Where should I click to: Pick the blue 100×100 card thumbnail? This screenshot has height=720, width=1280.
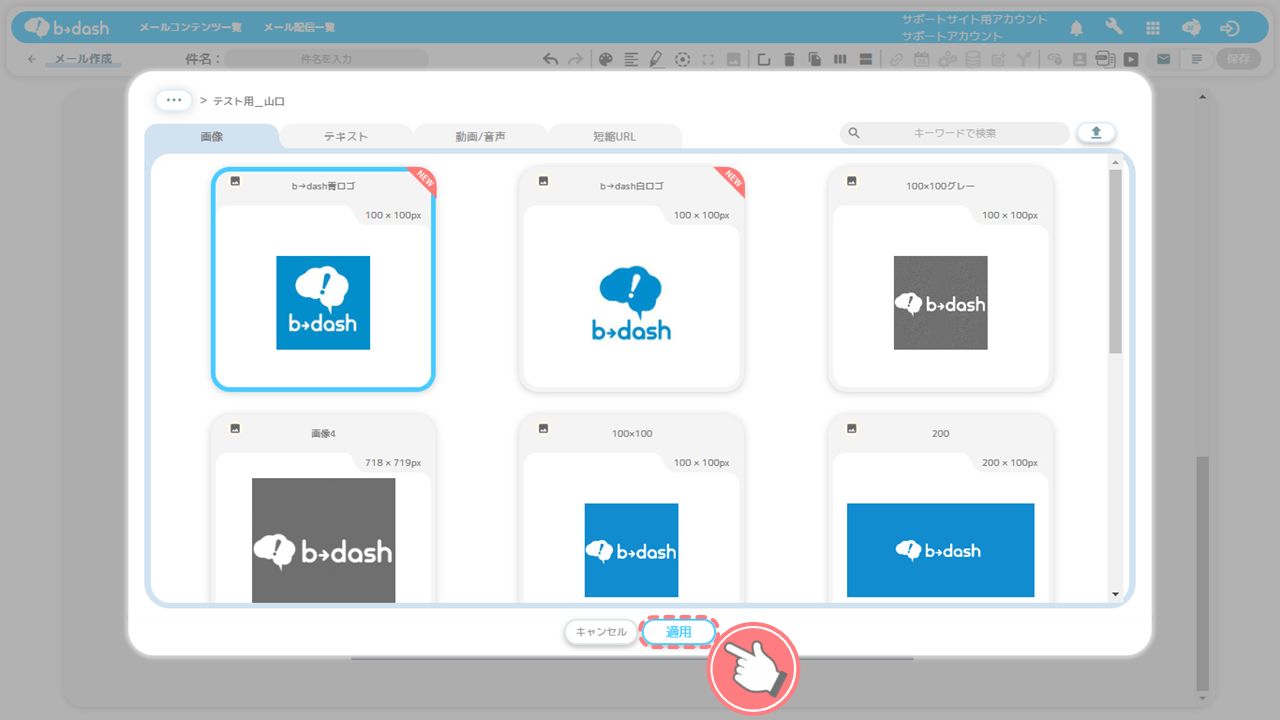pos(631,550)
